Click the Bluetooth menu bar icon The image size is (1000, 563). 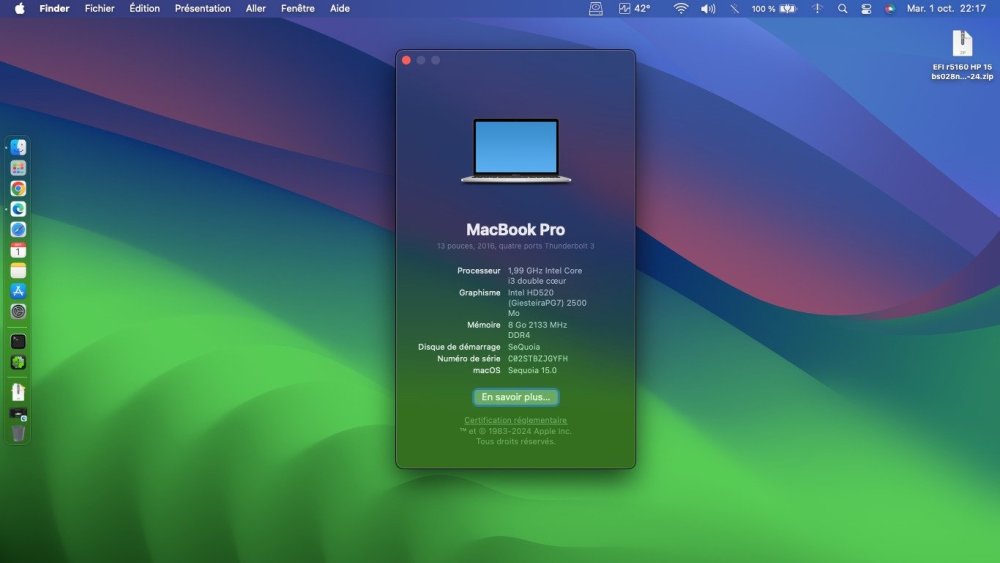click(x=735, y=8)
